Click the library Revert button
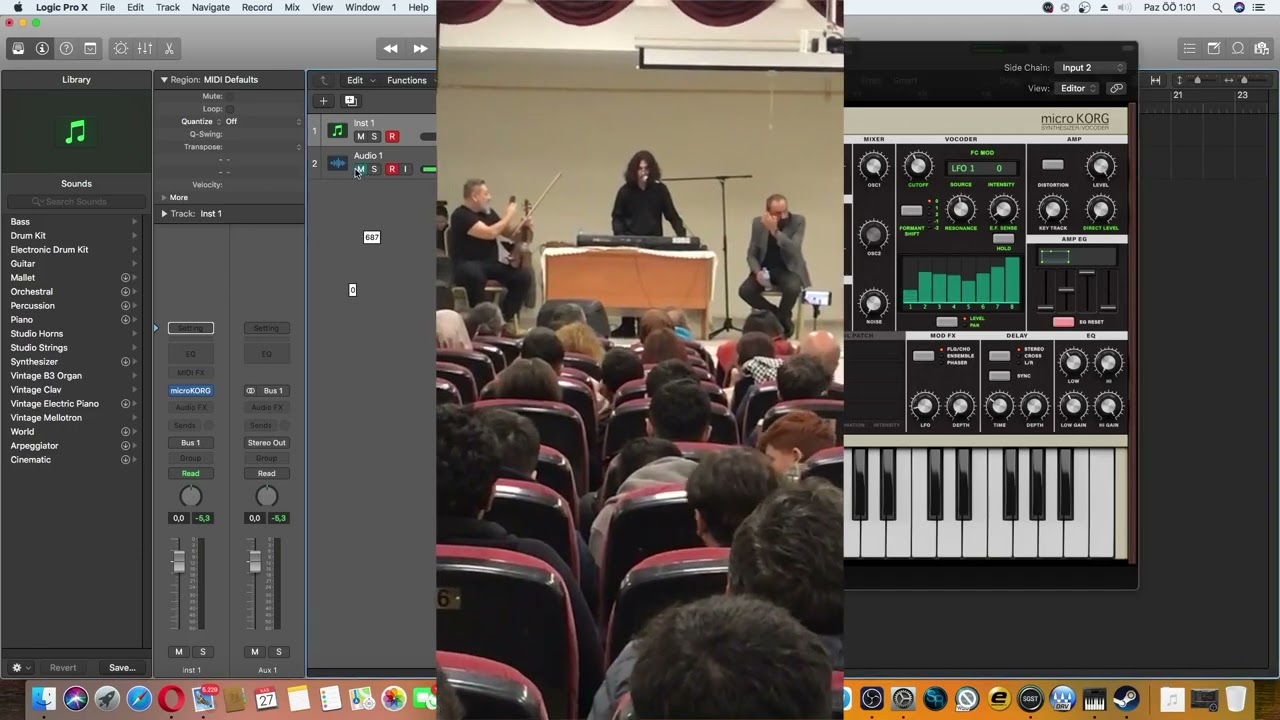 (63, 668)
